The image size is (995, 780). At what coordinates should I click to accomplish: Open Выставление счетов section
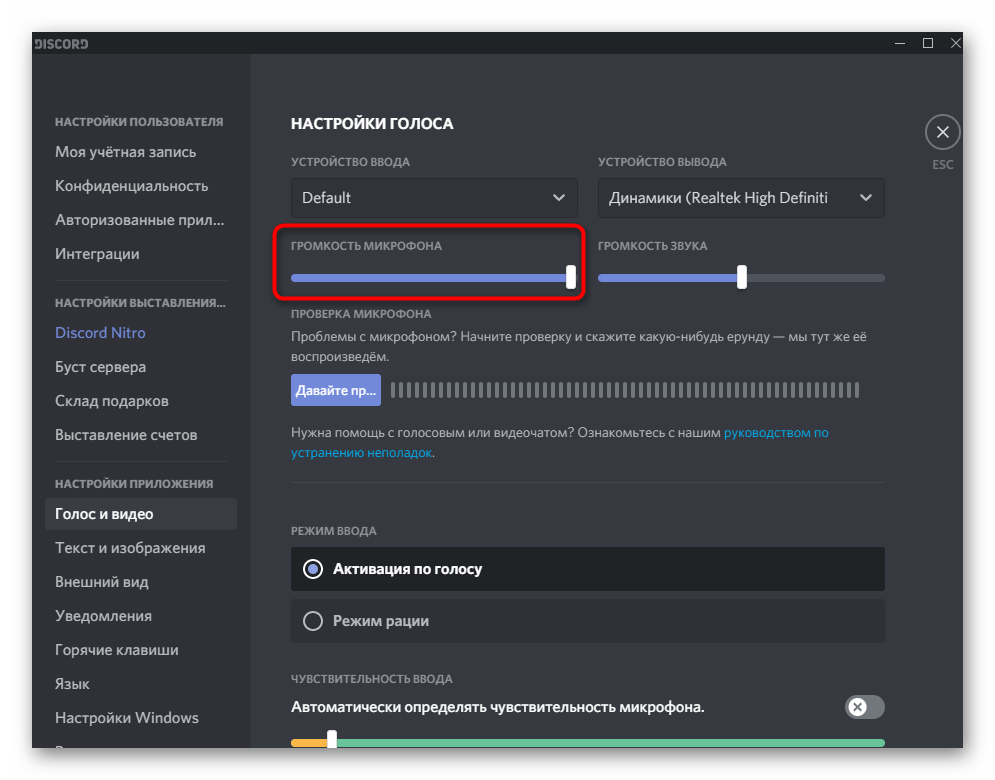click(126, 435)
